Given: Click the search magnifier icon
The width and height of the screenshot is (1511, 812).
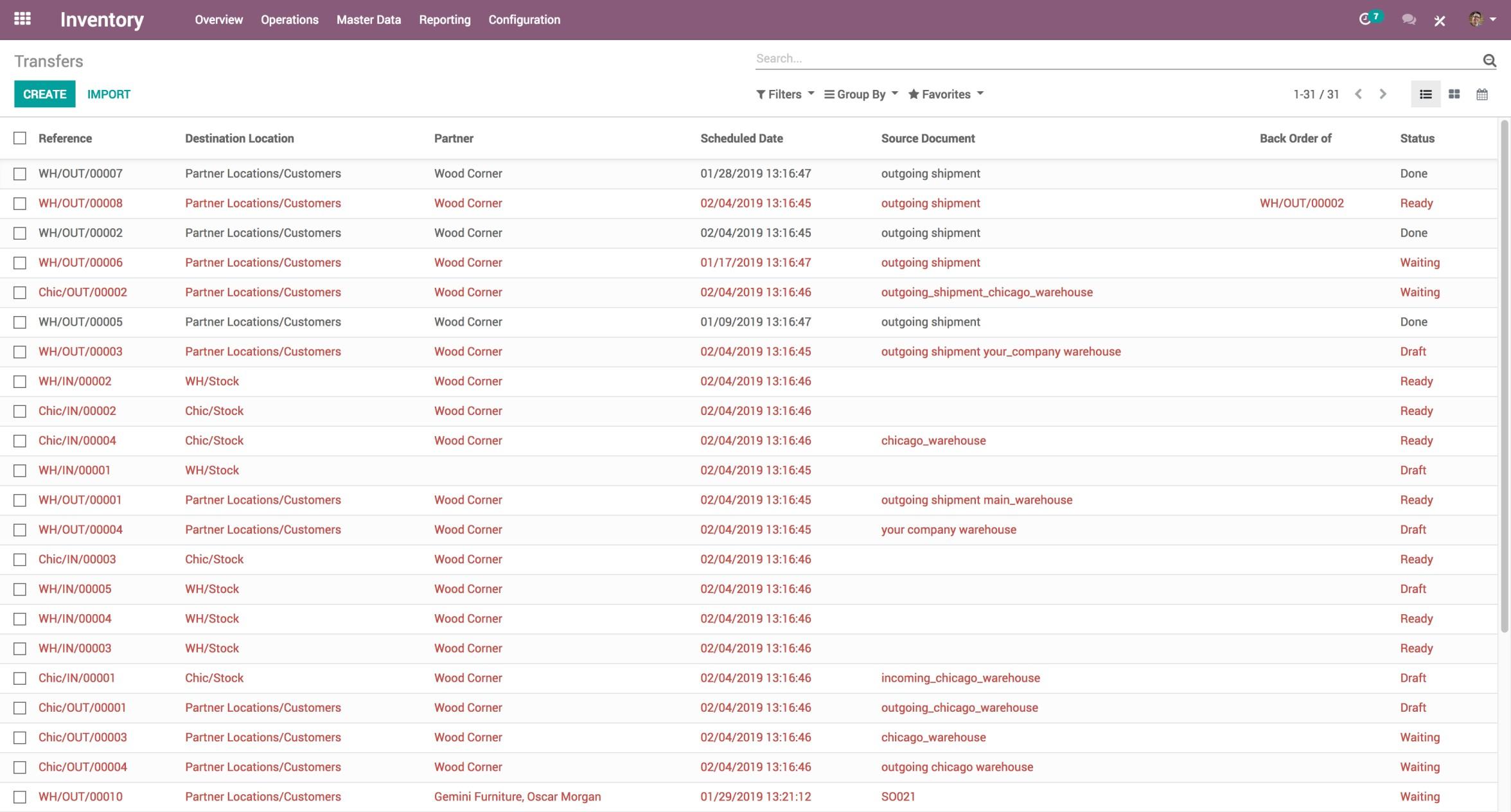Looking at the screenshot, I should 1491,59.
